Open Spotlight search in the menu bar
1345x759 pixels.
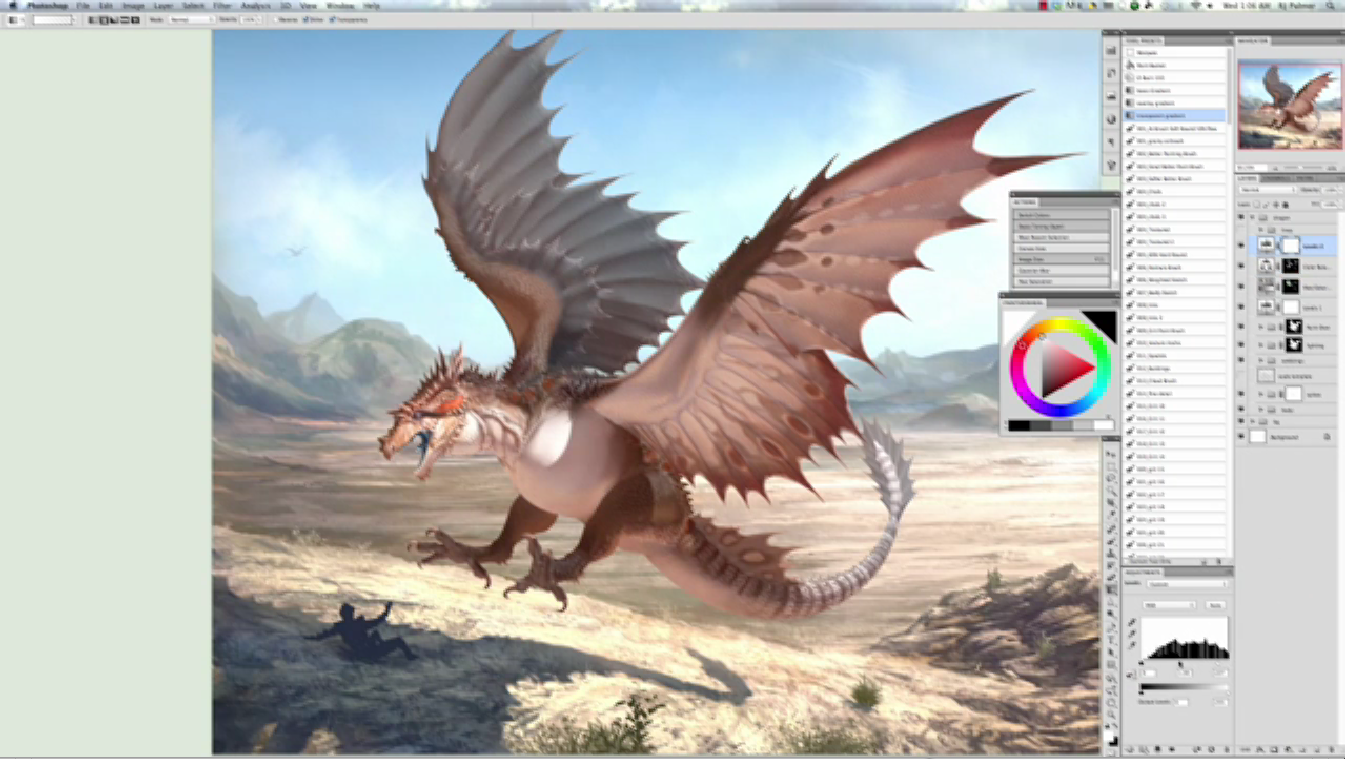click(1329, 6)
